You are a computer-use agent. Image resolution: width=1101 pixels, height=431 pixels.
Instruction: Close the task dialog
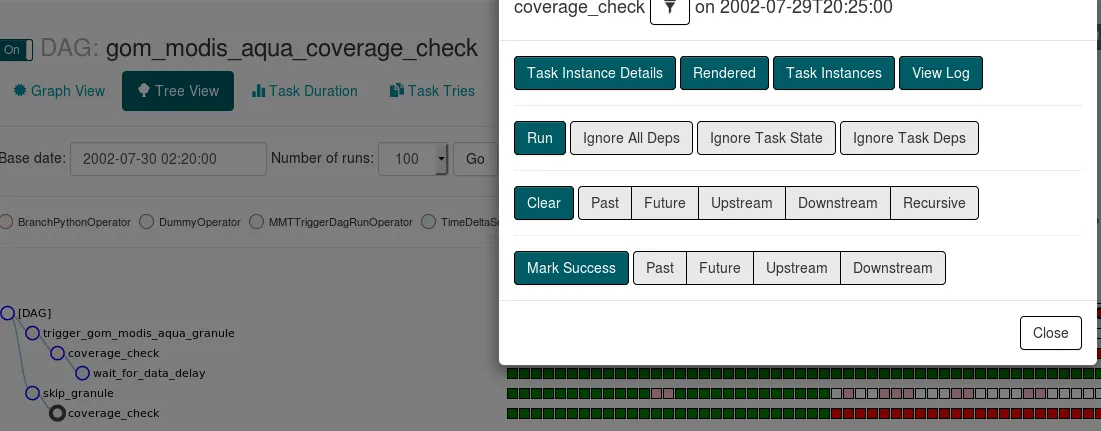point(1050,333)
